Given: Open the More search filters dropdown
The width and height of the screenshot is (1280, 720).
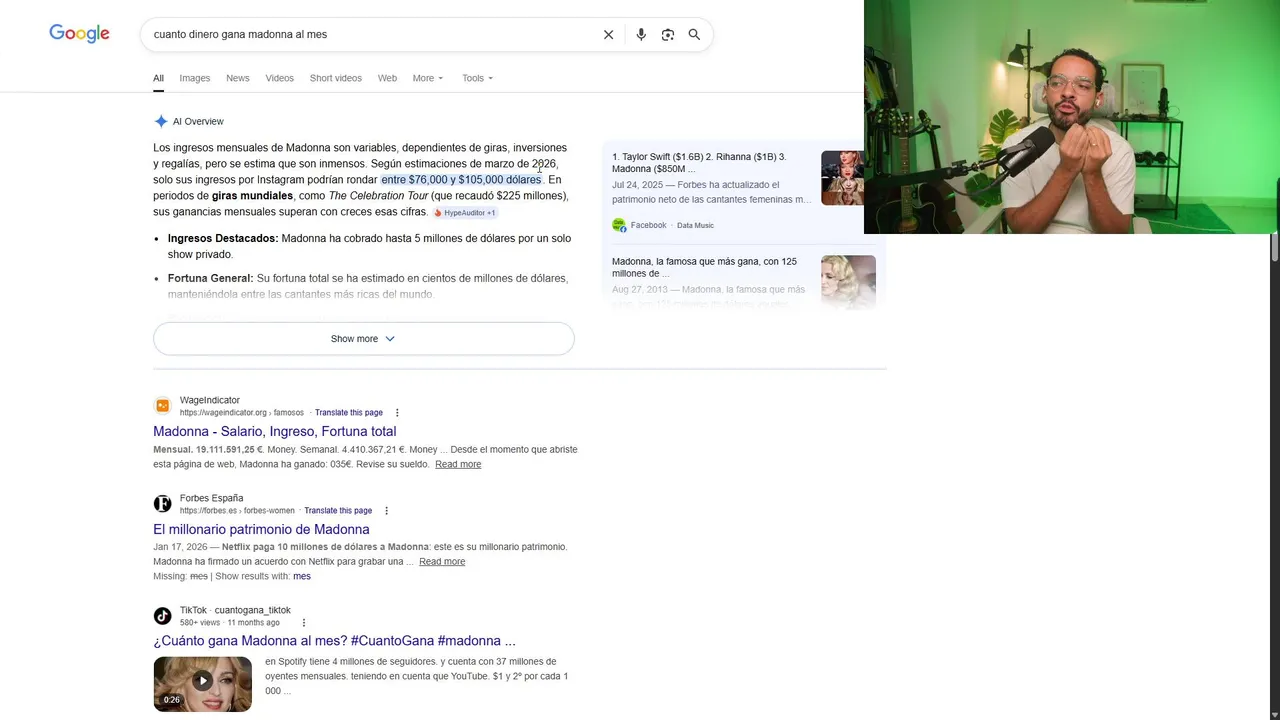Looking at the screenshot, I should click(428, 78).
